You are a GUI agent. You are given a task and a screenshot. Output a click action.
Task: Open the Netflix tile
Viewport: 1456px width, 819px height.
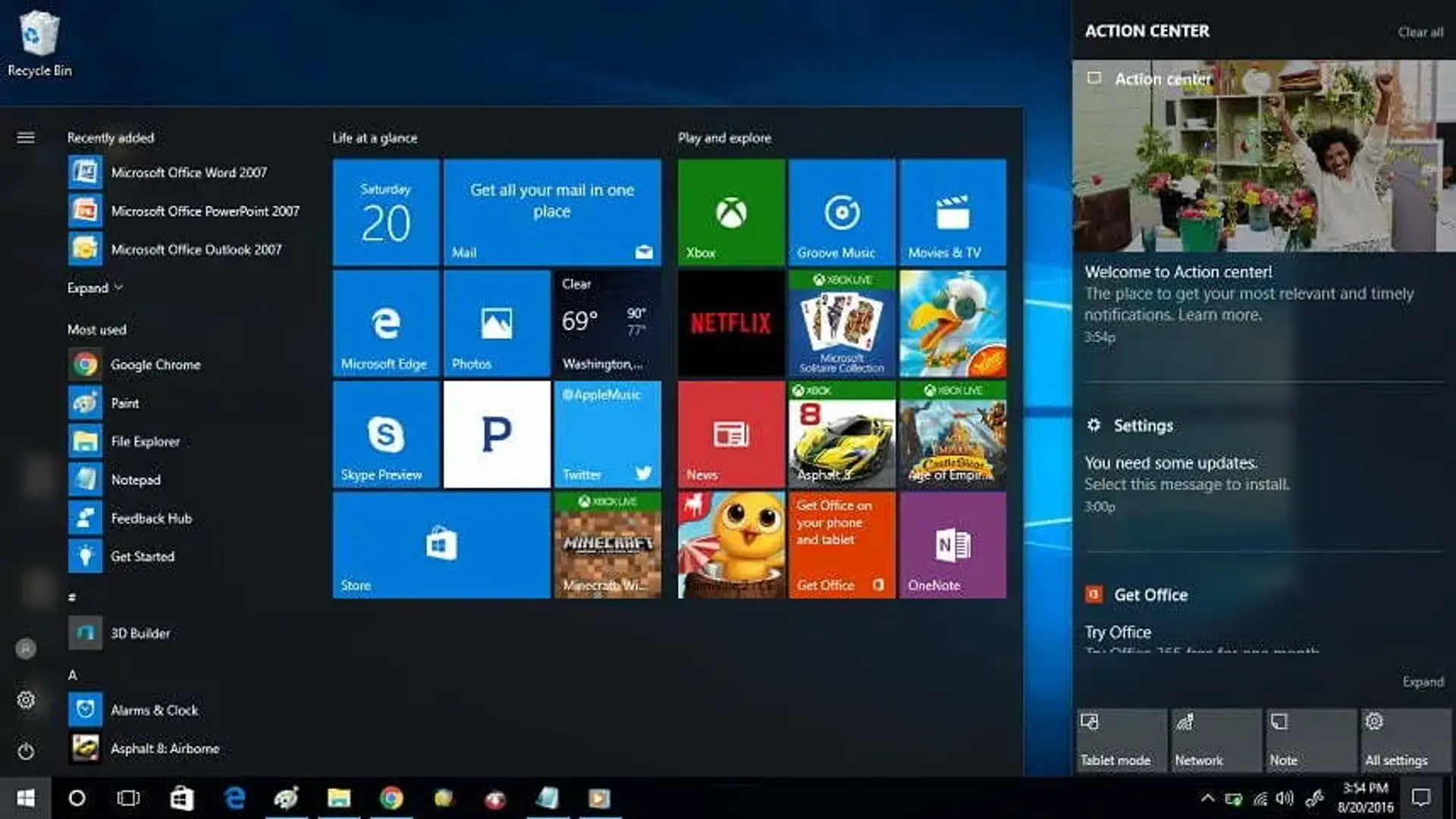pos(731,323)
